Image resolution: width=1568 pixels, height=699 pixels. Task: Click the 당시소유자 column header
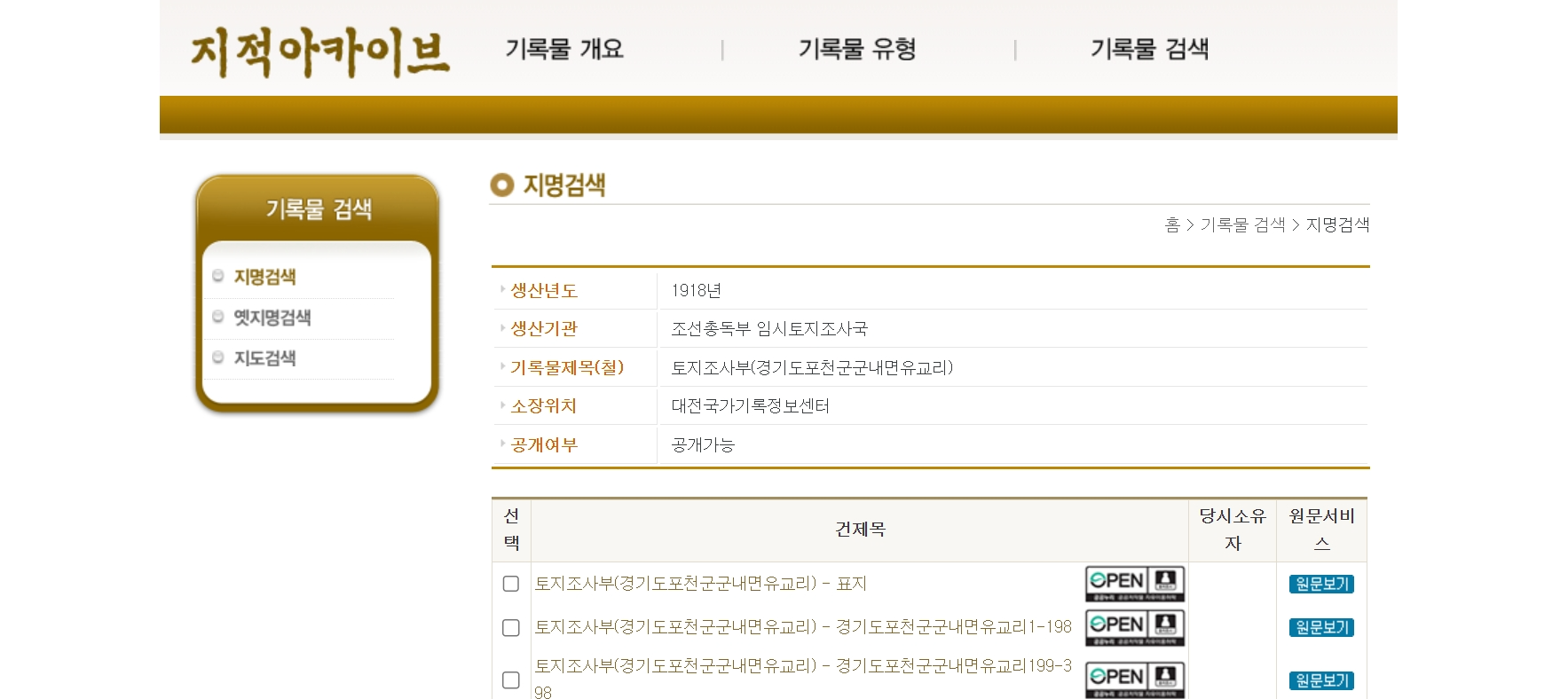[1233, 530]
